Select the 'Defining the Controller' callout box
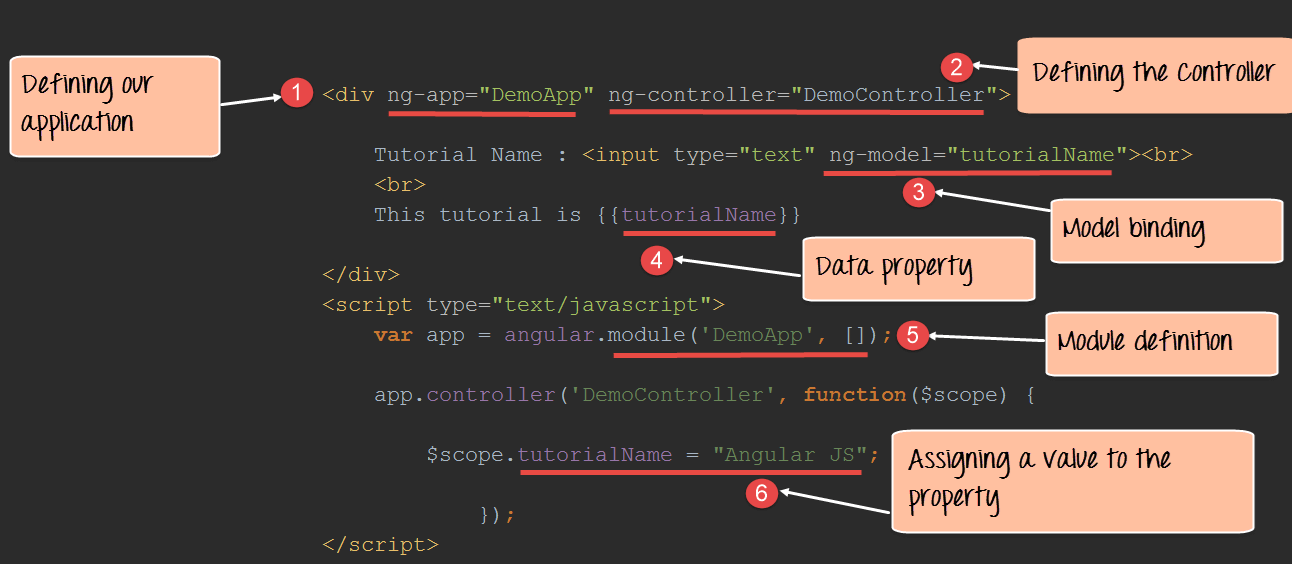This screenshot has width=1292, height=564. point(1152,74)
